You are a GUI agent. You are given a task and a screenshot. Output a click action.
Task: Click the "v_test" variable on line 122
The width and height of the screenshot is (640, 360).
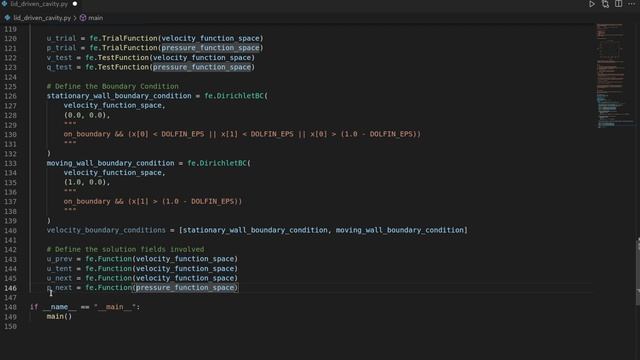pyautogui.click(x=59, y=58)
